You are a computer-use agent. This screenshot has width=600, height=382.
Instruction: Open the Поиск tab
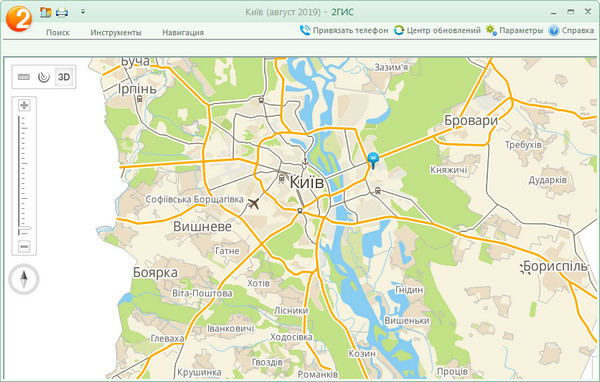(58, 33)
